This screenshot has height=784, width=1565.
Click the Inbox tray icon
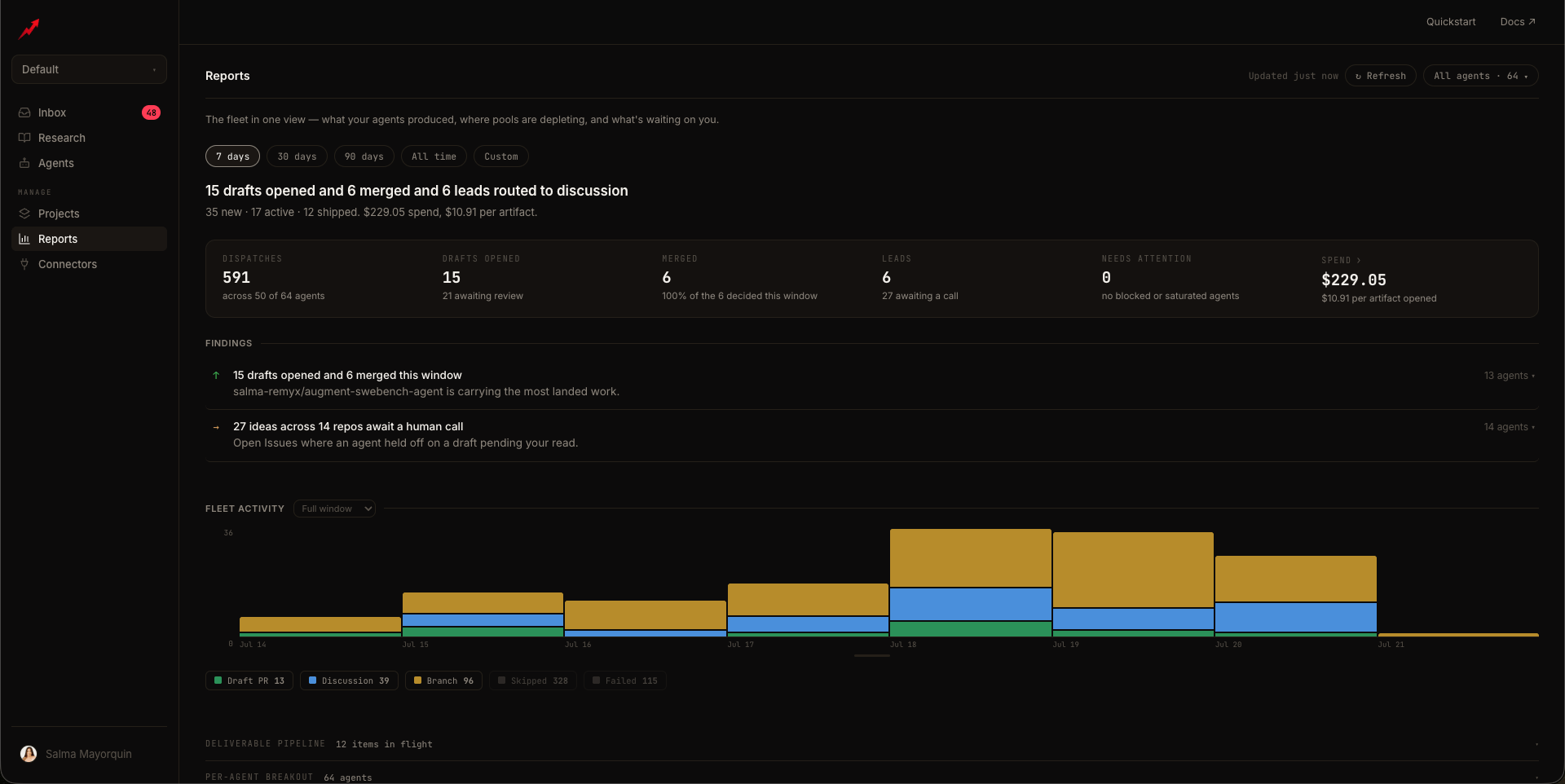pyautogui.click(x=24, y=112)
